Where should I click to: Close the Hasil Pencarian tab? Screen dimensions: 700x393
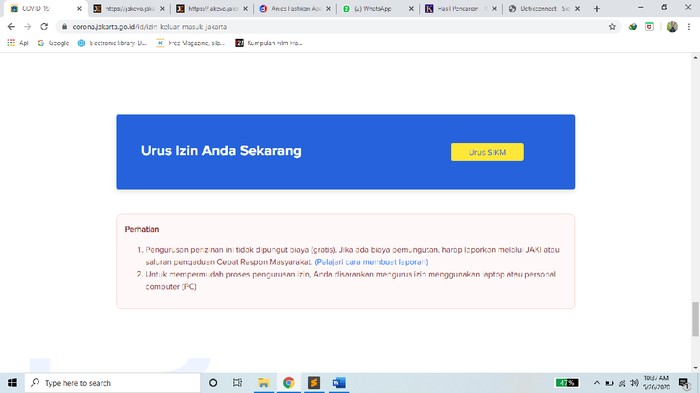point(494,8)
